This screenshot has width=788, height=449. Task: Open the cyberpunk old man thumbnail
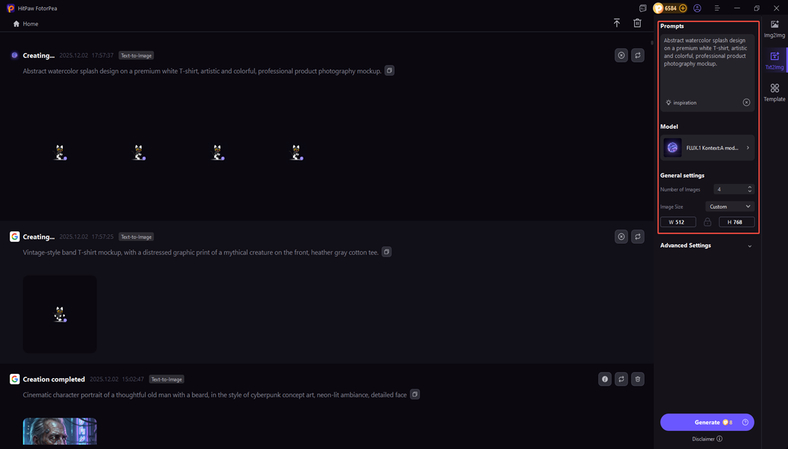(60, 432)
